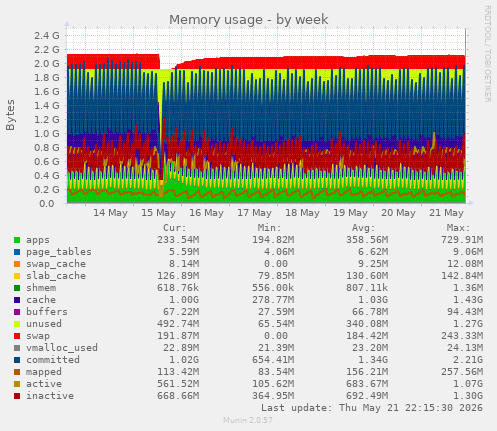
Task: Click the committed max value 2.21G
Action: [468, 360]
